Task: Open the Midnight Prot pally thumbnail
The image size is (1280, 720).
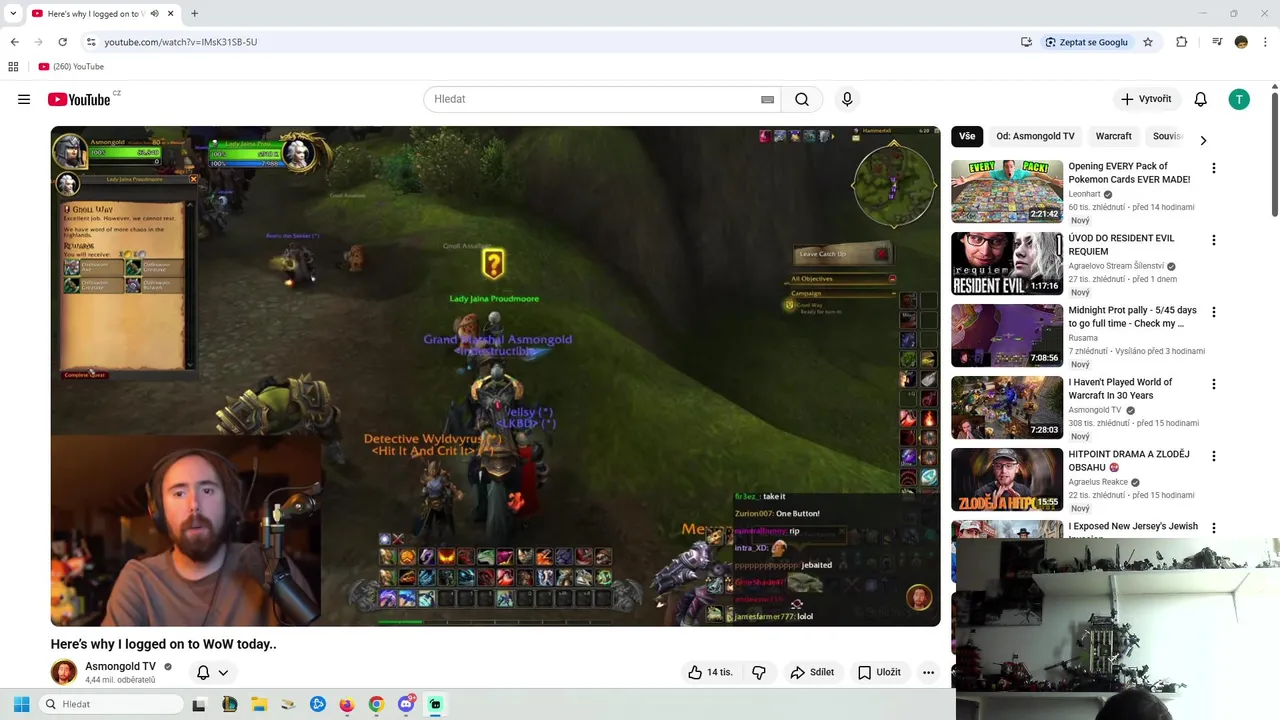Action: (x=1007, y=335)
